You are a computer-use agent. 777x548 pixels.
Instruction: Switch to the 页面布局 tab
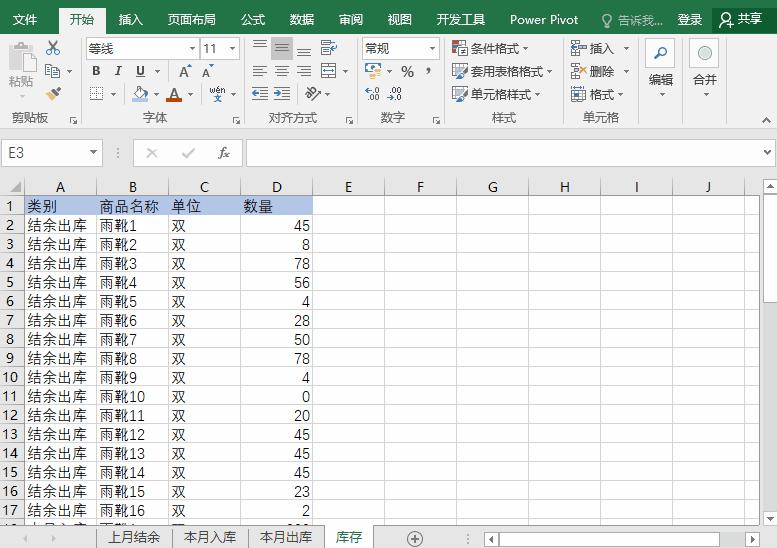pyautogui.click(x=191, y=19)
